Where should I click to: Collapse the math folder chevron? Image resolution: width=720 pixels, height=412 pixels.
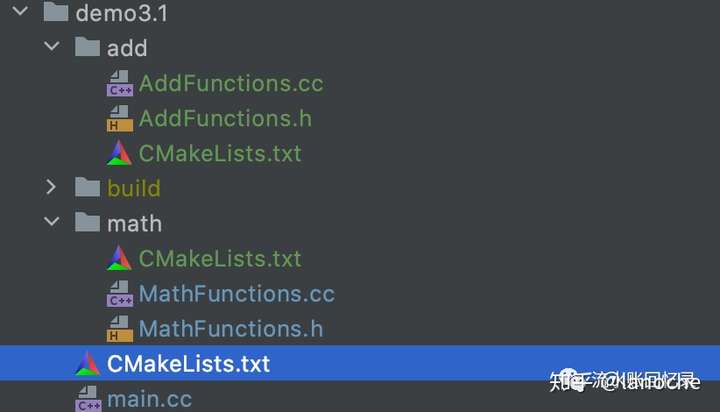click(52, 221)
